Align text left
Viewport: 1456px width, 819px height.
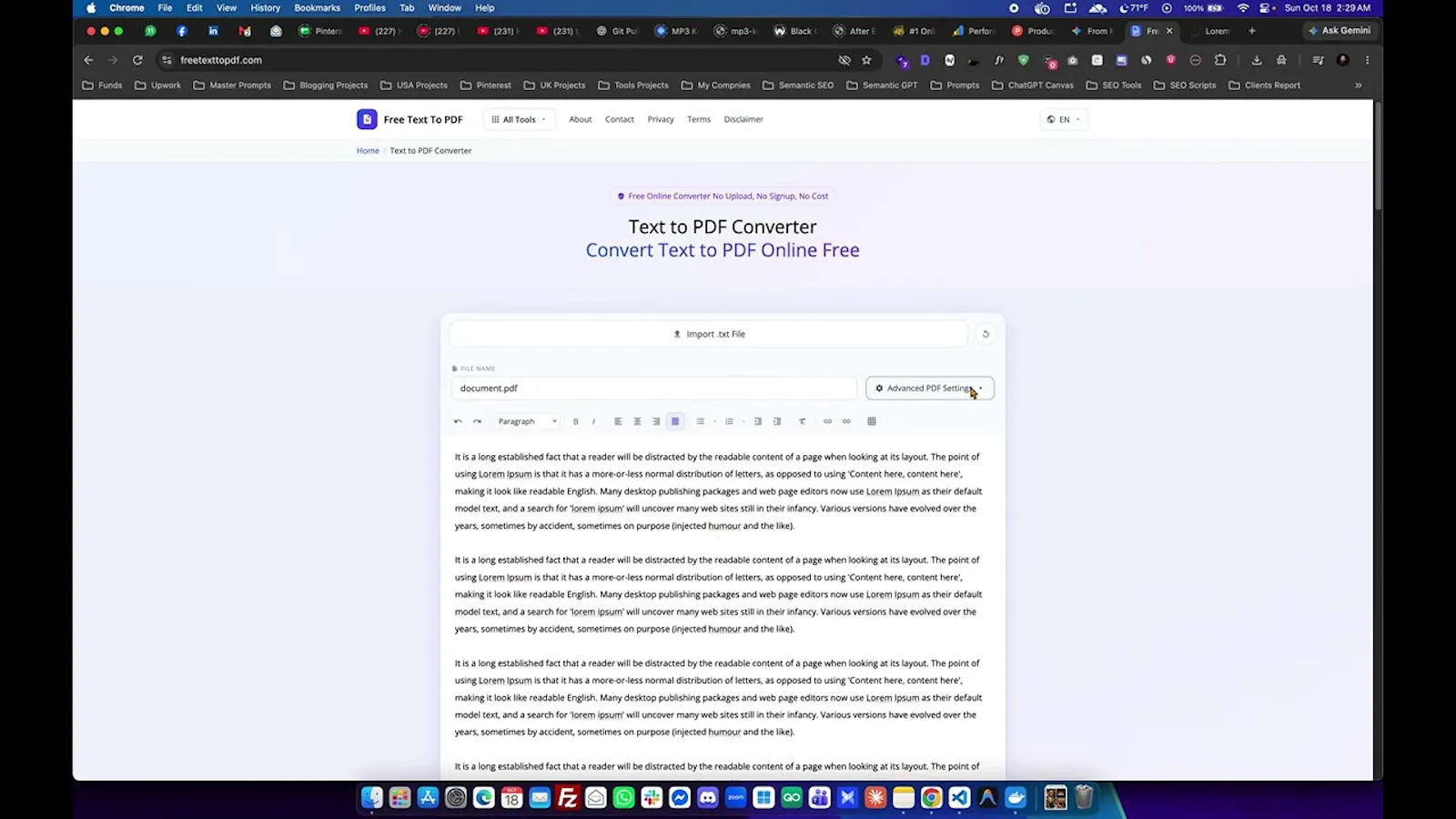[x=618, y=421]
